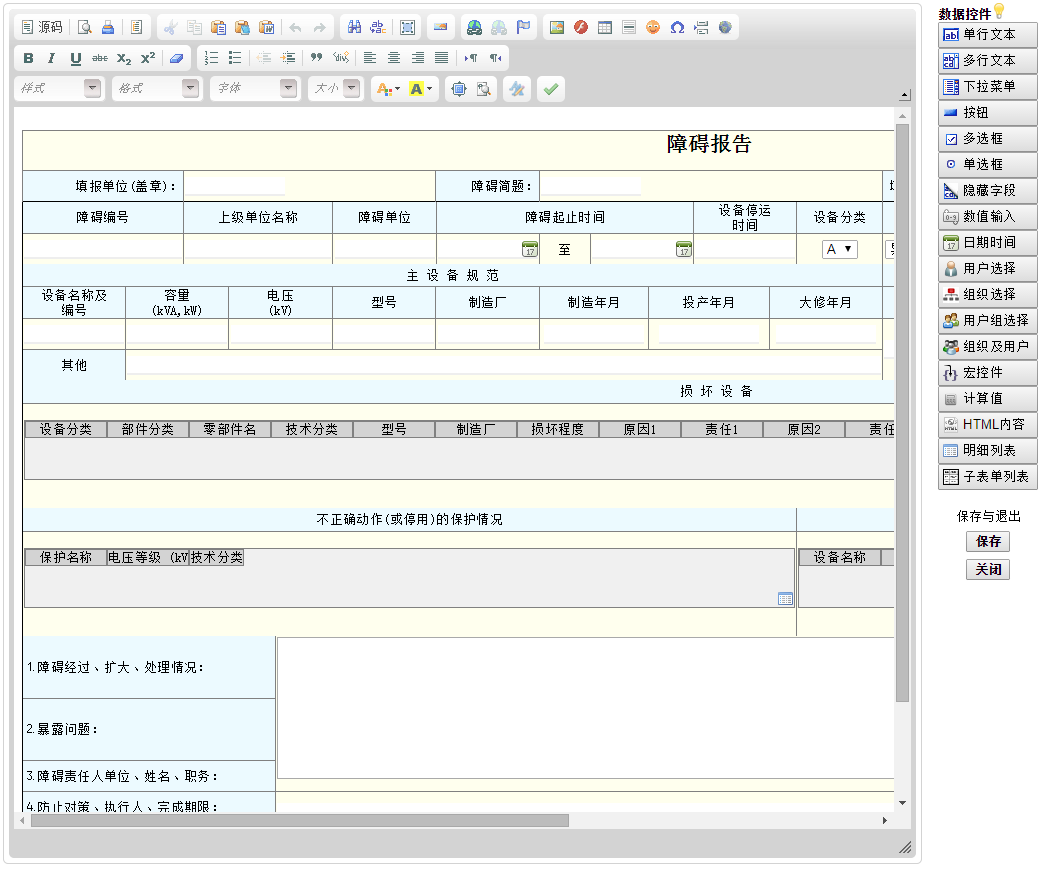Image resolution: width=1051 pixels, height=878 pixels.
Task: Insert smiley emoticon from the toolbar
Action: click(x=653, y=28)
